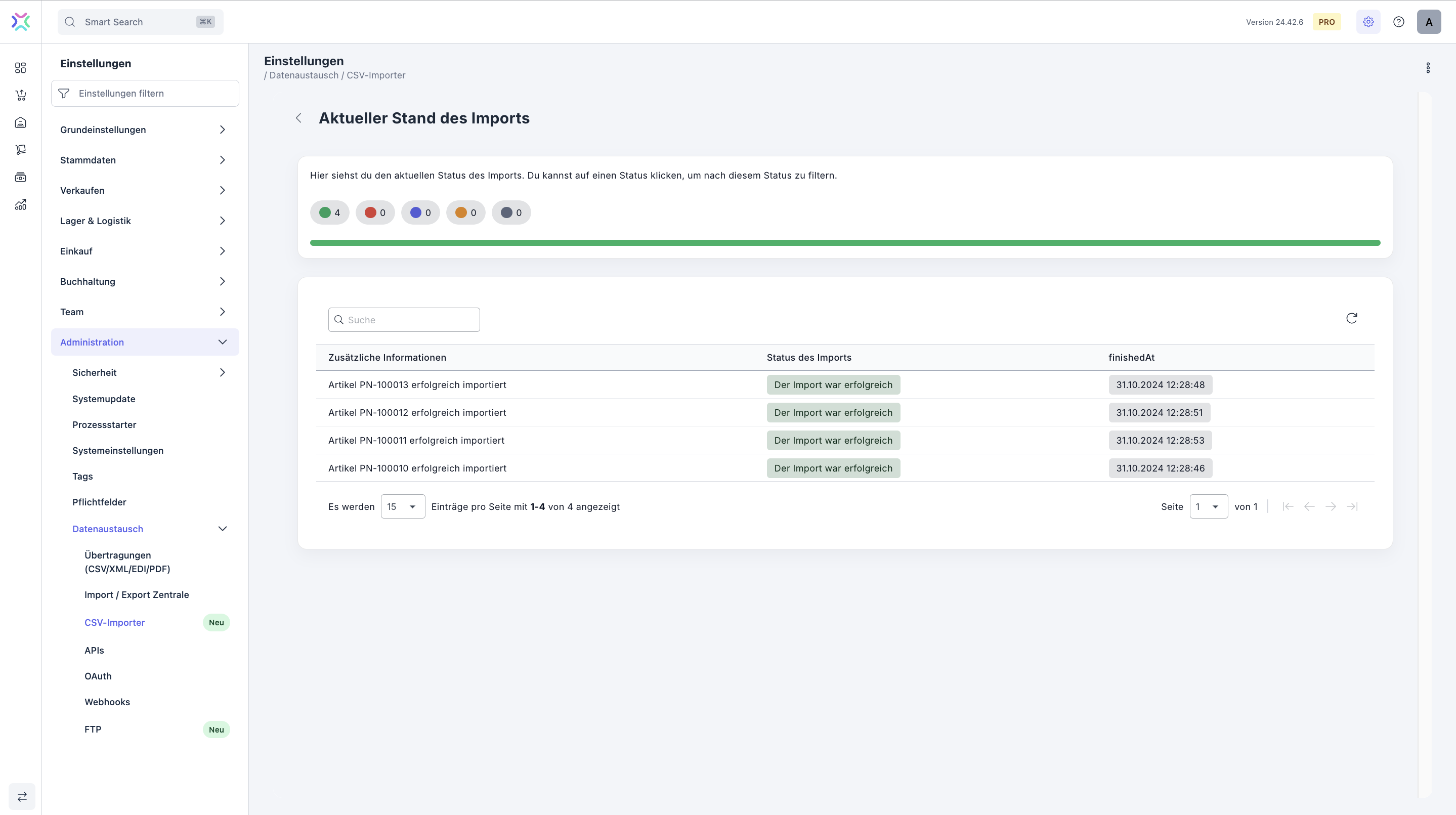Click the shopping cart icon in the left rail

click(21, 95)
